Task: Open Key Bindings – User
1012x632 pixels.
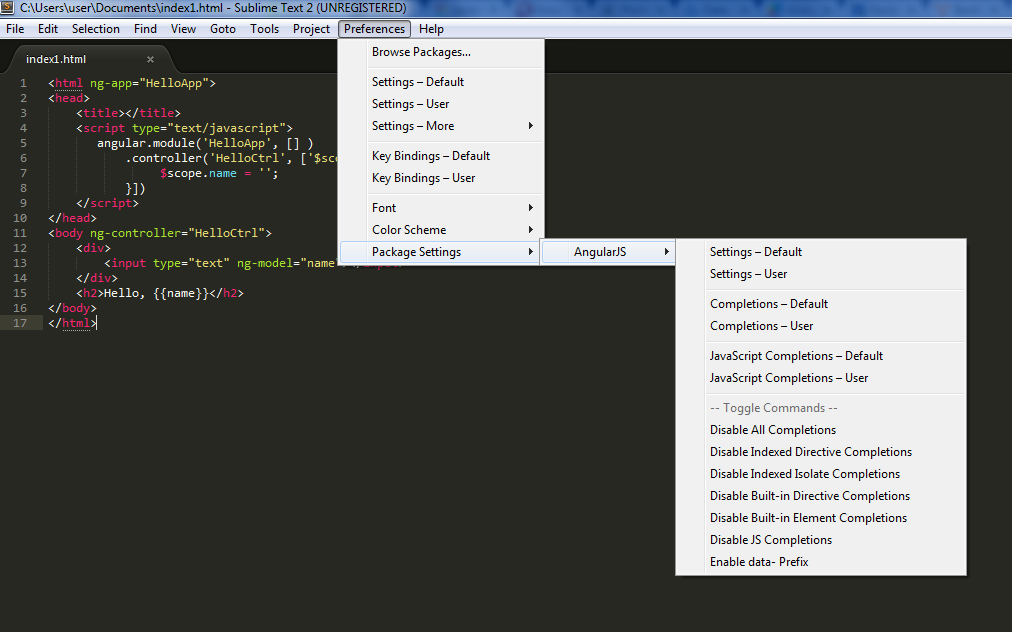Action: [x=441, y=178]
